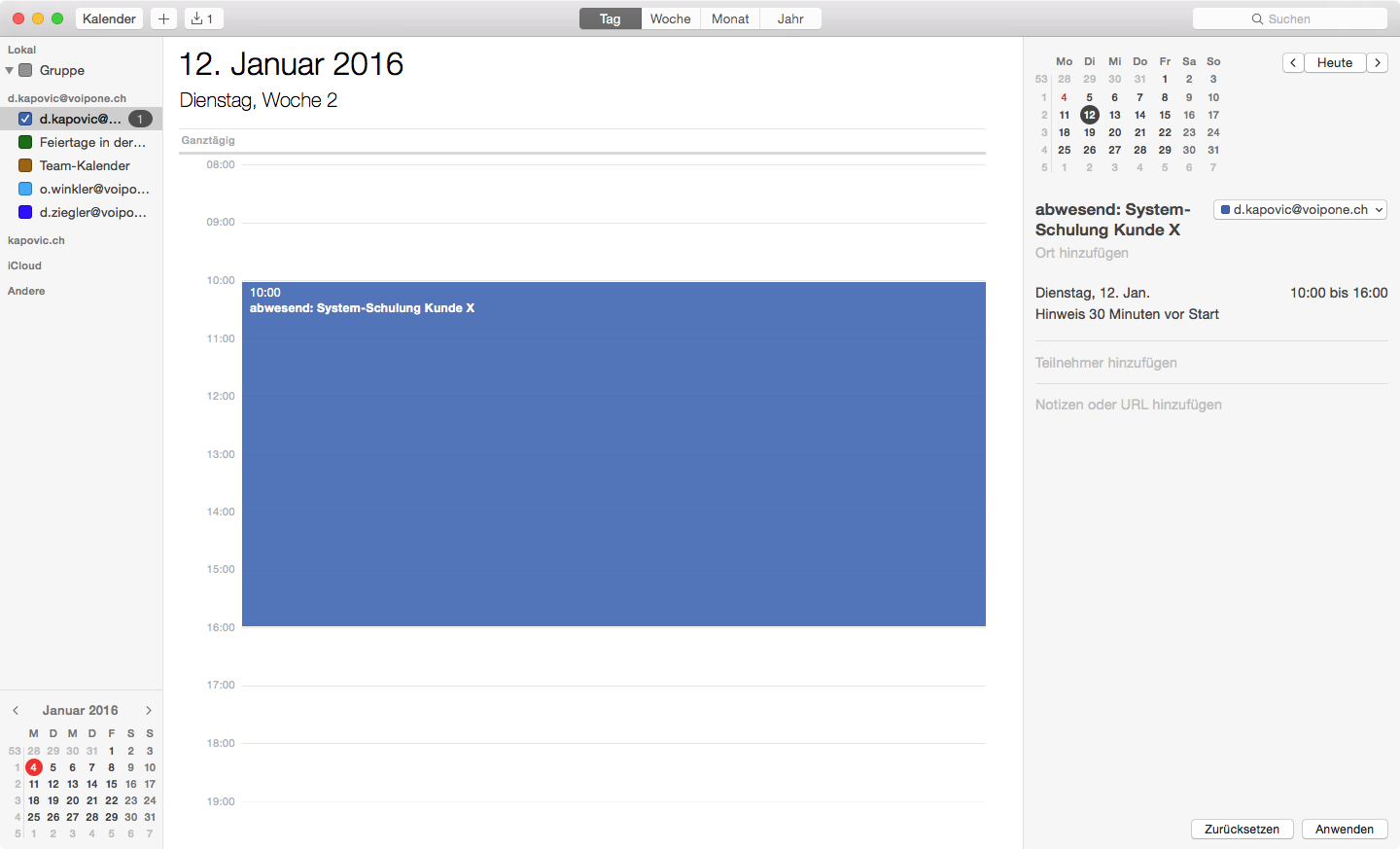Viewport: 1400px width, 849px height.
Task: Select the System-Schulung Kunde X event block
Action: point(613,454)
